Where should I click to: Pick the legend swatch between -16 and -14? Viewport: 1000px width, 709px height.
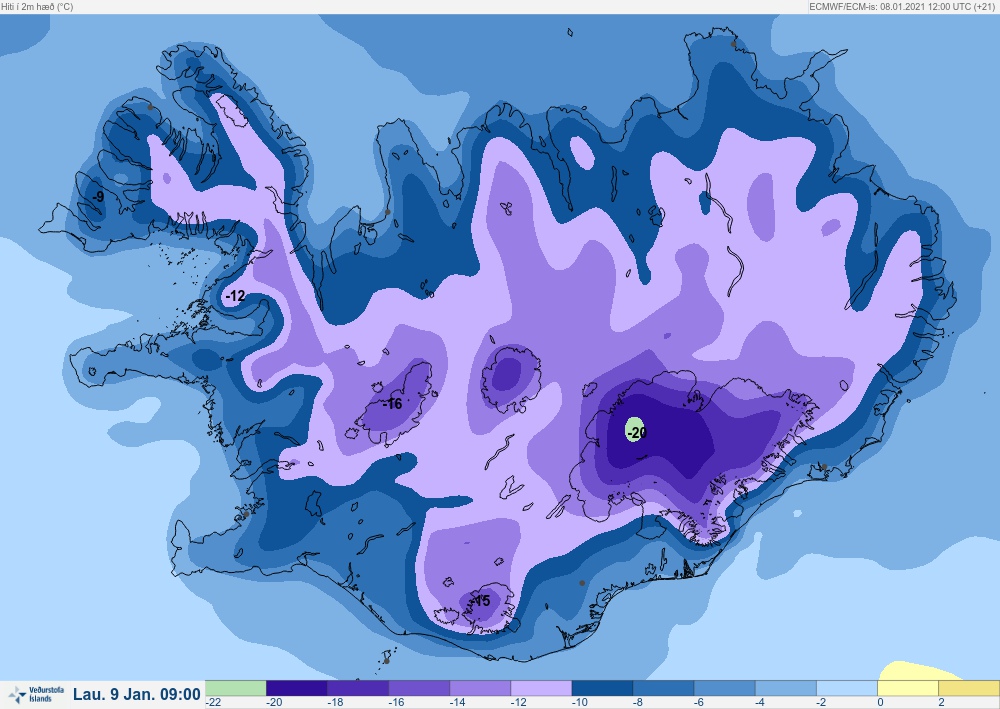(419, 688)
